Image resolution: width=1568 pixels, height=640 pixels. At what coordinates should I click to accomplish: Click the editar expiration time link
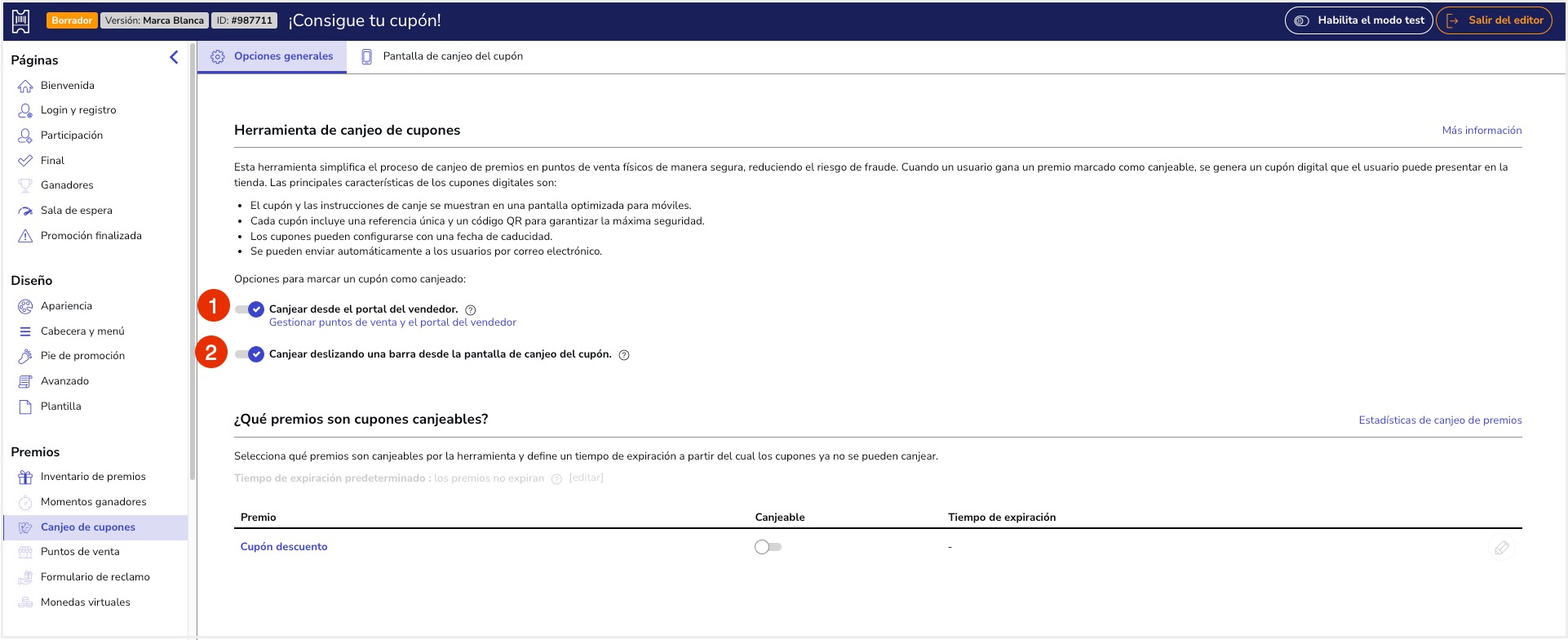click(x=586, y=478)
